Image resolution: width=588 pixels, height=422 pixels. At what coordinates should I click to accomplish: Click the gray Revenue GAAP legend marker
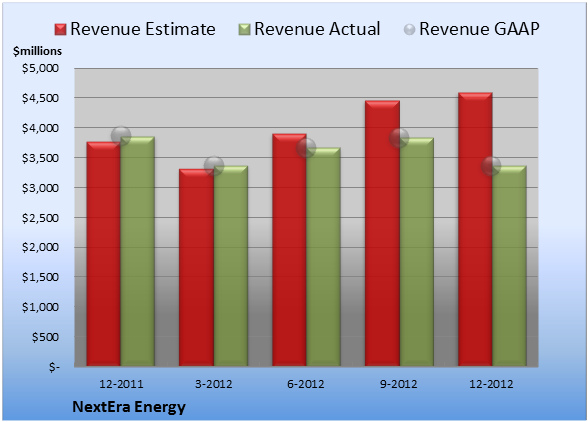click(409, 29)
